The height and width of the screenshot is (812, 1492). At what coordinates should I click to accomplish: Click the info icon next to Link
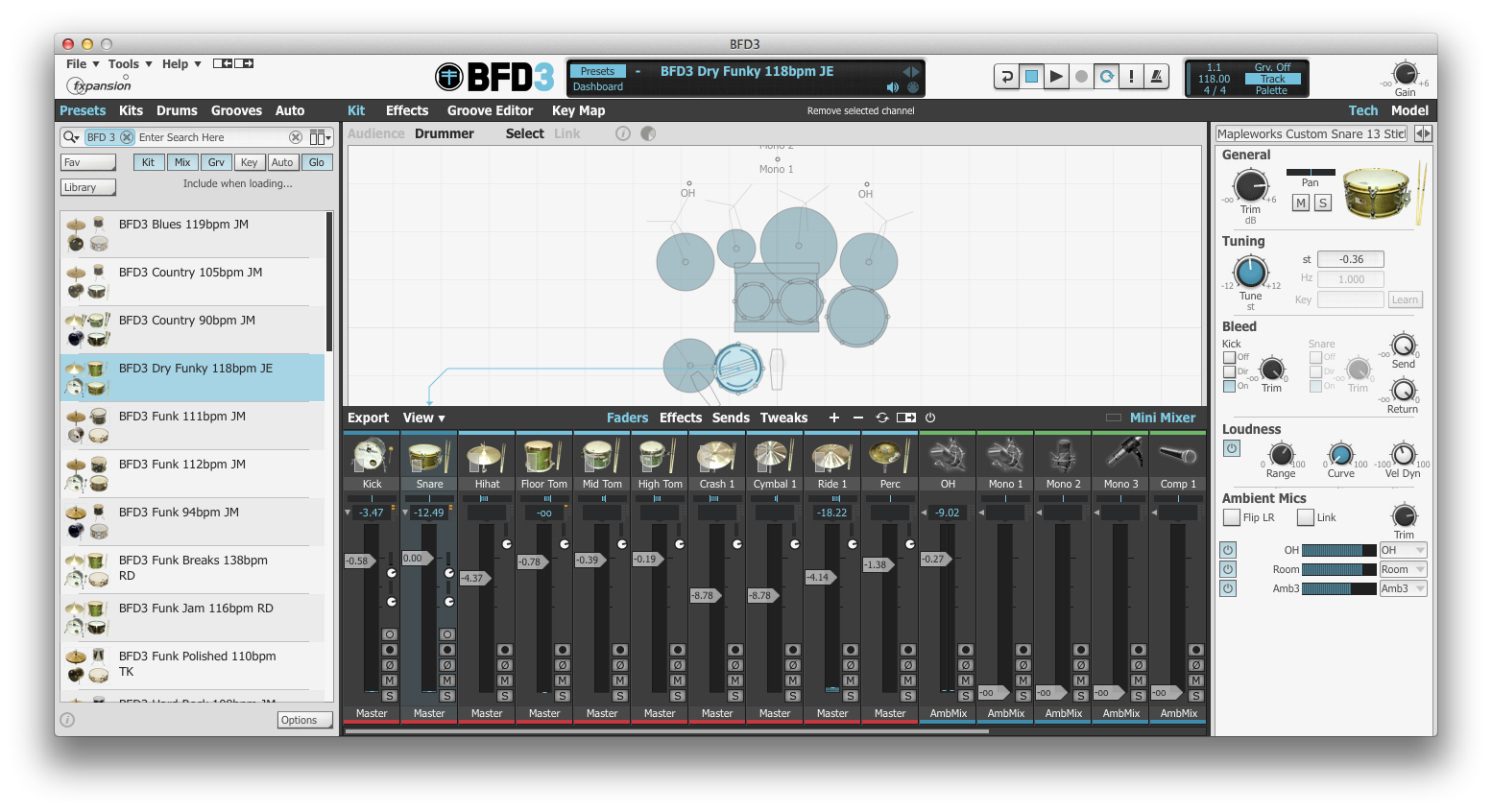[x=623, y=133]
